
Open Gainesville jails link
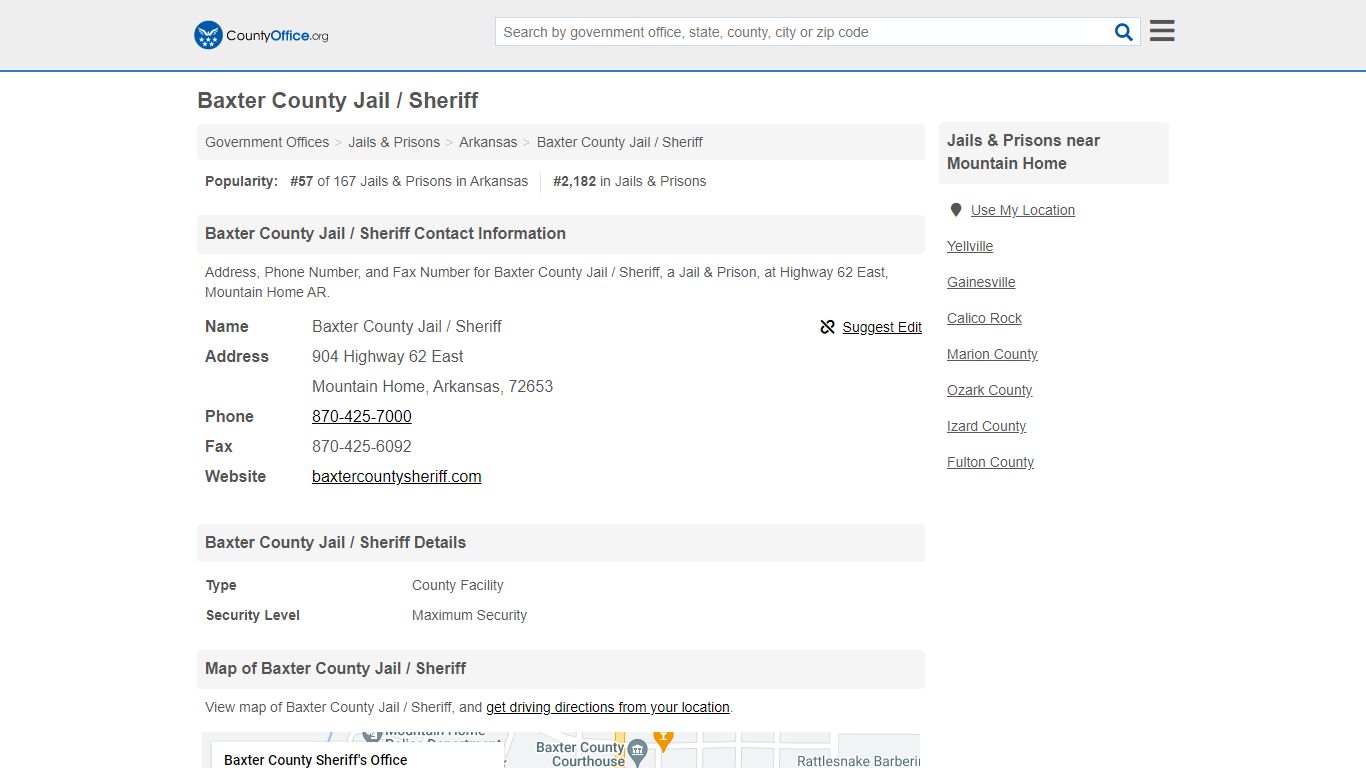tap(981, 282)
